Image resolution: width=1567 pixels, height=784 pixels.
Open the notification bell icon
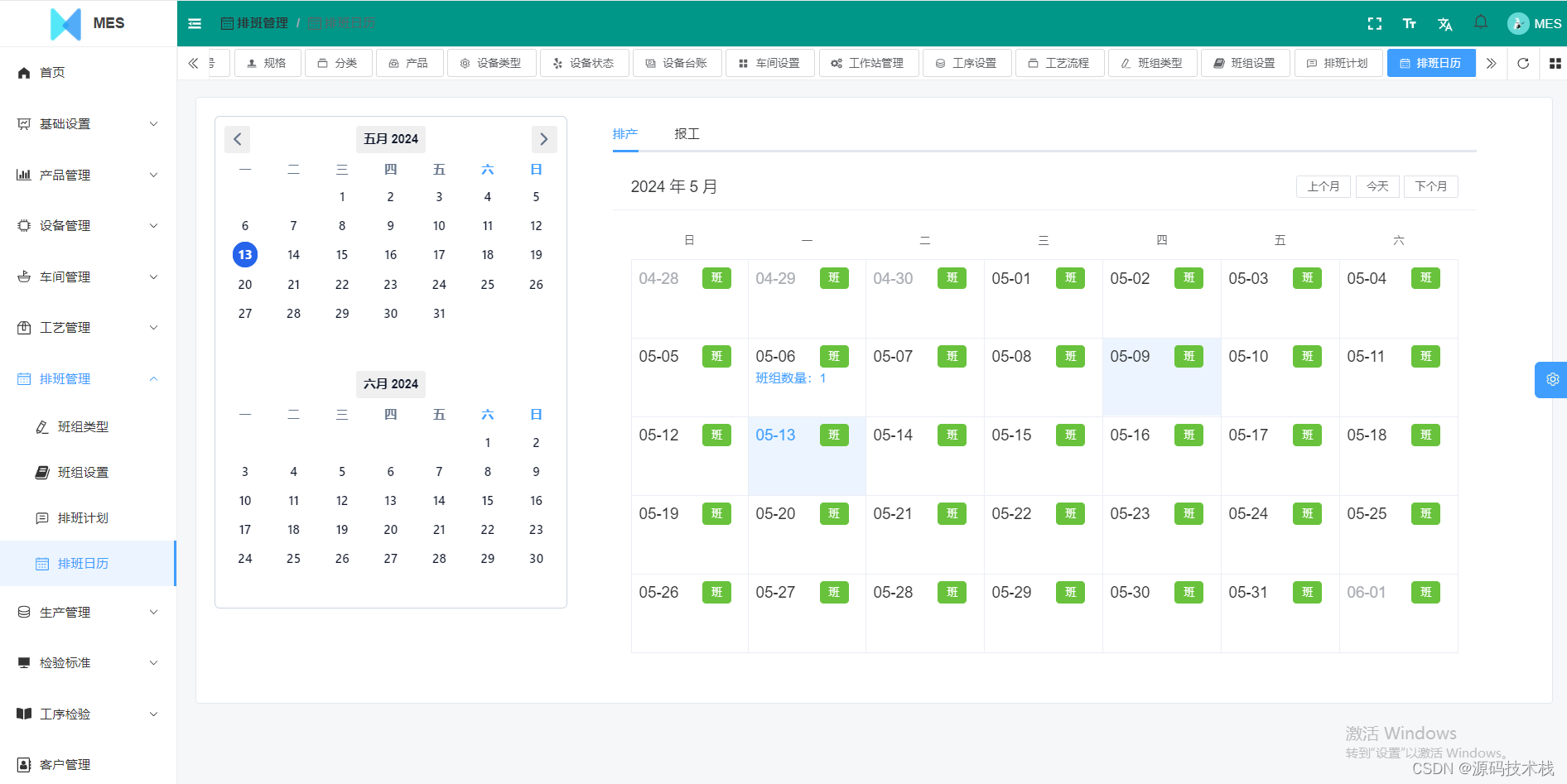click(1481, 22)
